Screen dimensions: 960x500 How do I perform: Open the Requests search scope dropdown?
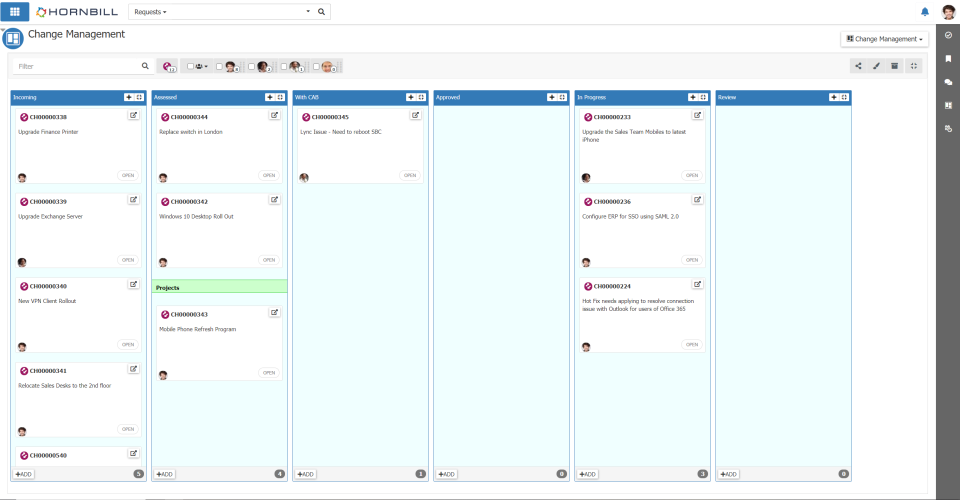150,12
